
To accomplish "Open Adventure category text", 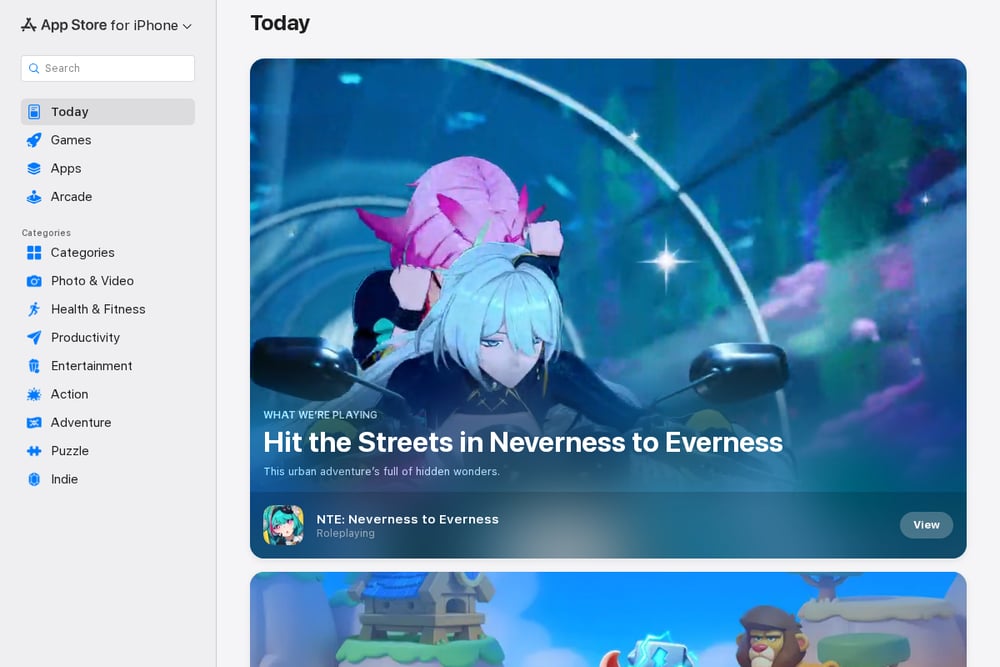I will click(x=81, y=422).
